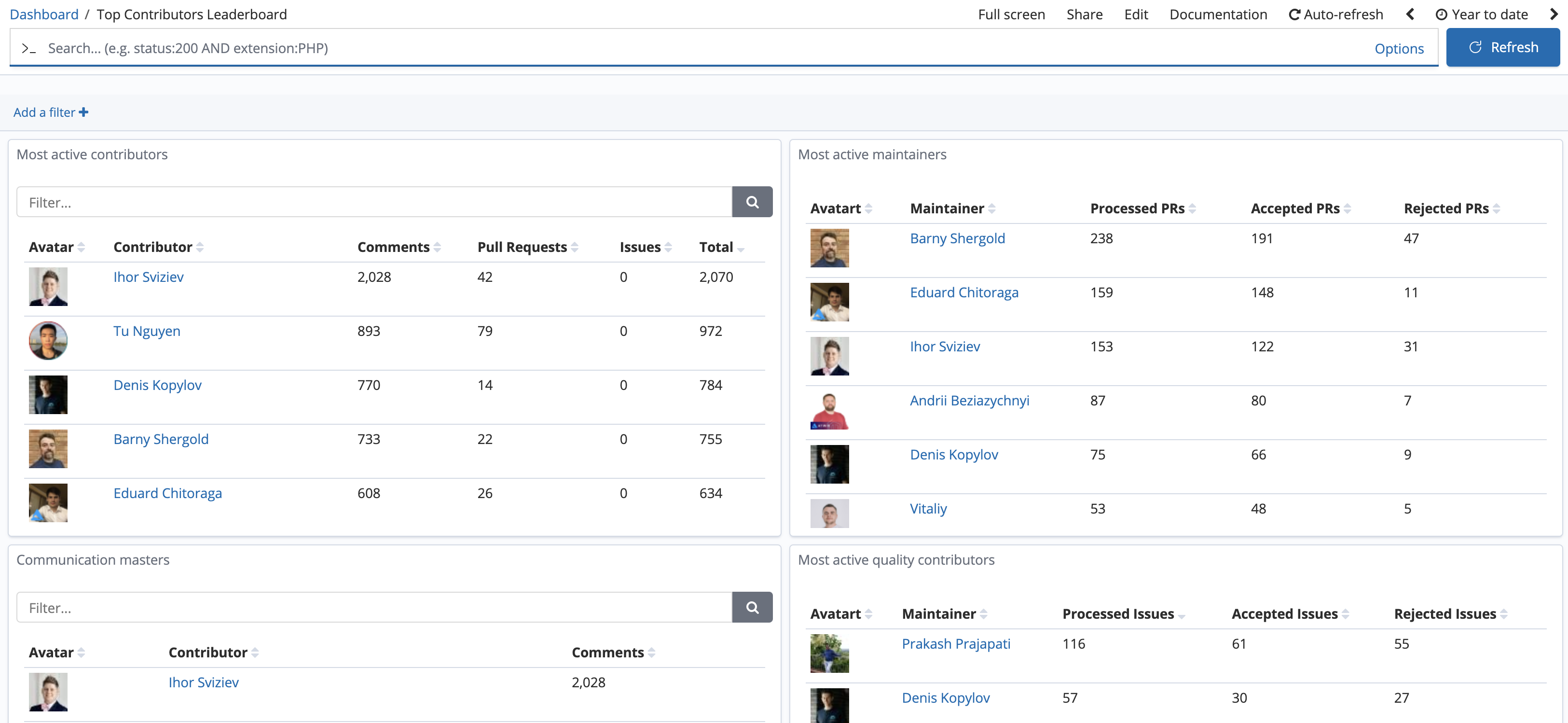Click the clock icon beside Year to date

tap(1442, 14)
